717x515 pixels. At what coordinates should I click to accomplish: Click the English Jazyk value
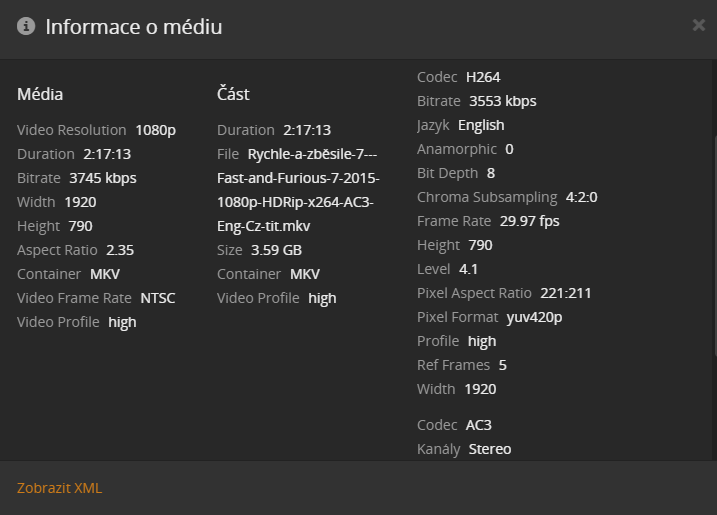(x=481, y=125)
